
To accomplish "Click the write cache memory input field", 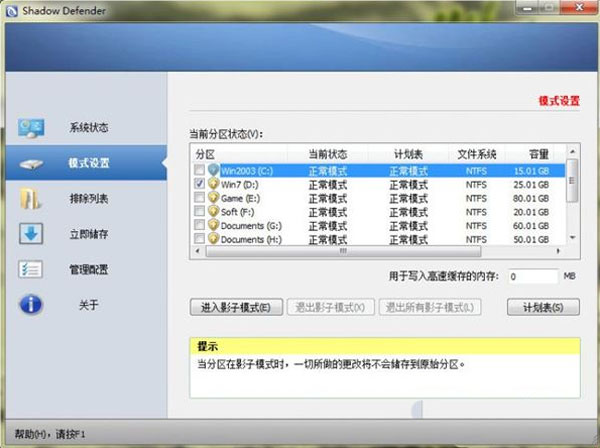I will point(533,276).
